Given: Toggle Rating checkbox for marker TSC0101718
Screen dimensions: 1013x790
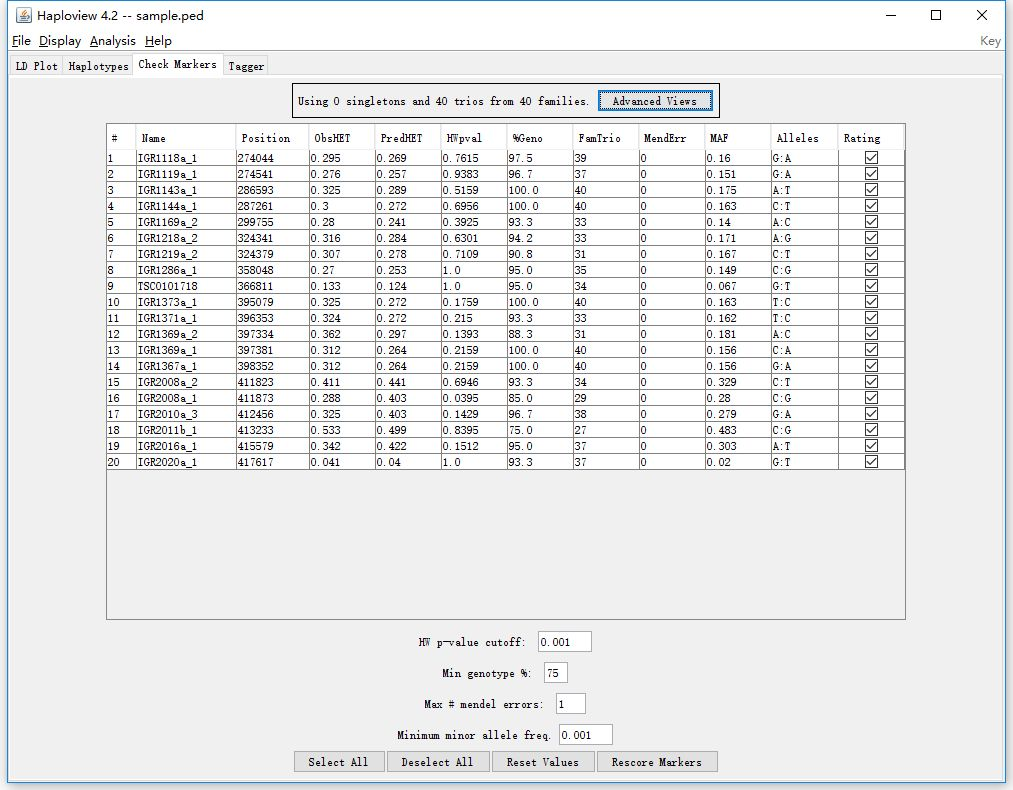Looking at the screenshot, I should click(x=871, y=286).
